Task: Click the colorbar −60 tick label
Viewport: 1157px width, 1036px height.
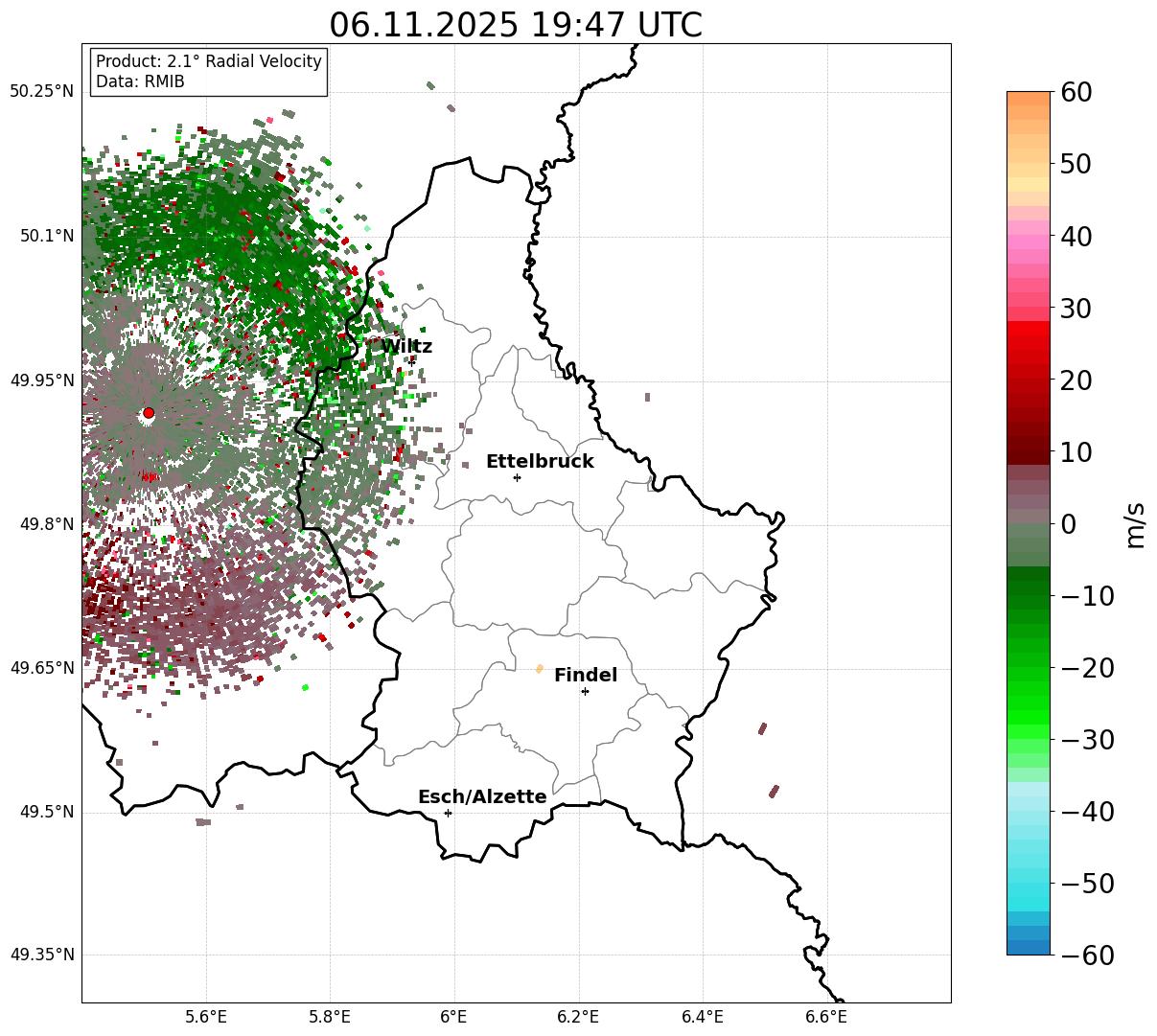Action: (1087, 955)
